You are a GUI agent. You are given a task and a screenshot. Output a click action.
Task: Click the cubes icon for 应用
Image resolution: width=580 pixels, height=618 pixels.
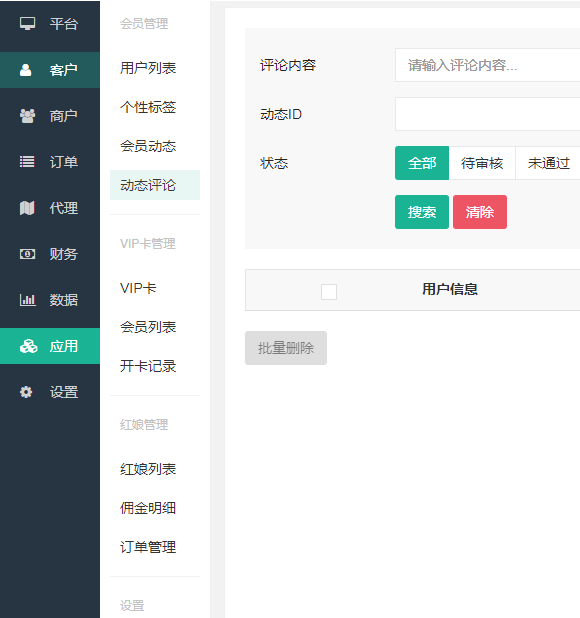(x=28, y=346)
